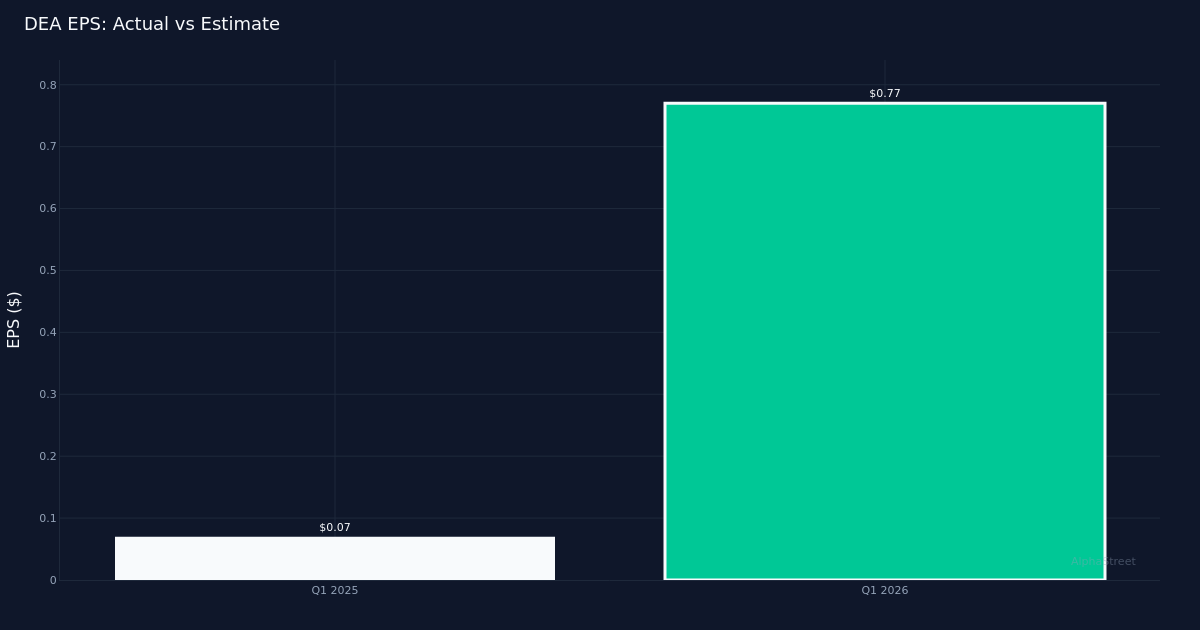Click the AlphaStreet watermark
The image size is (1200, 630).
[1102, 561]
